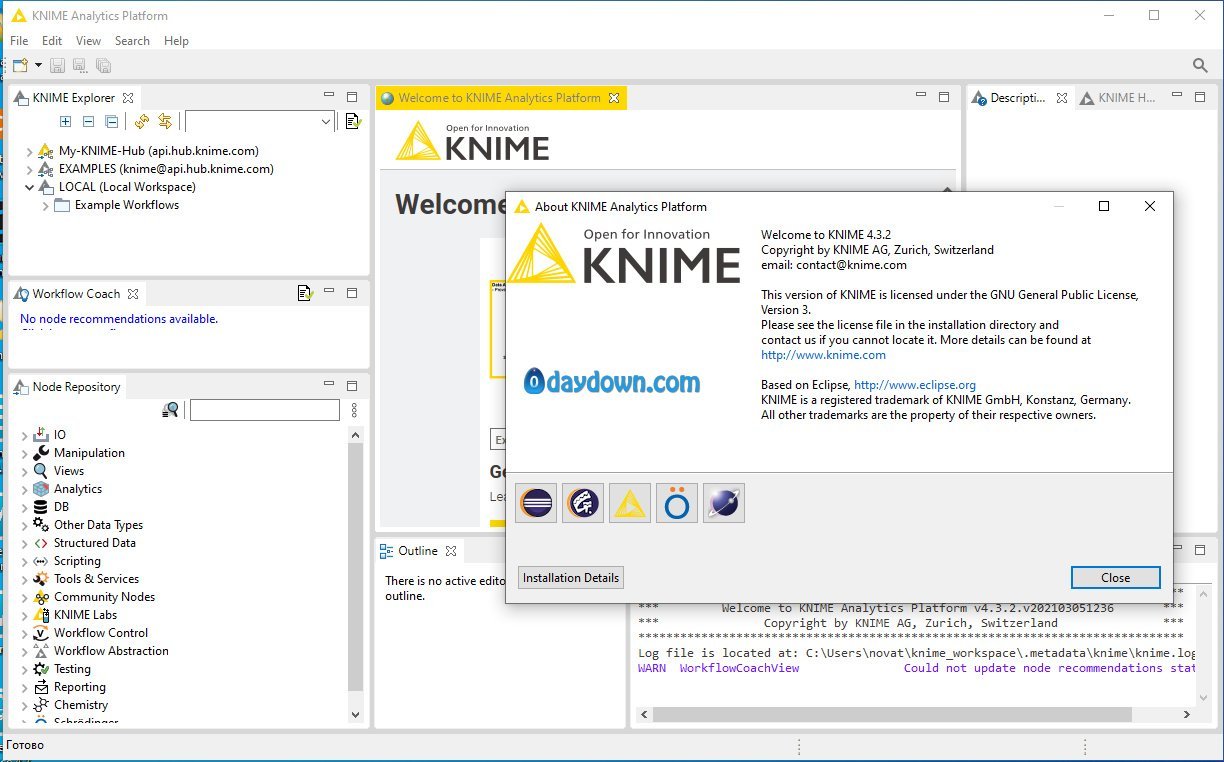1224x762 pixels.
Task: Click the blue Ö icon in About dialog
Action: (x=677, y=503)
